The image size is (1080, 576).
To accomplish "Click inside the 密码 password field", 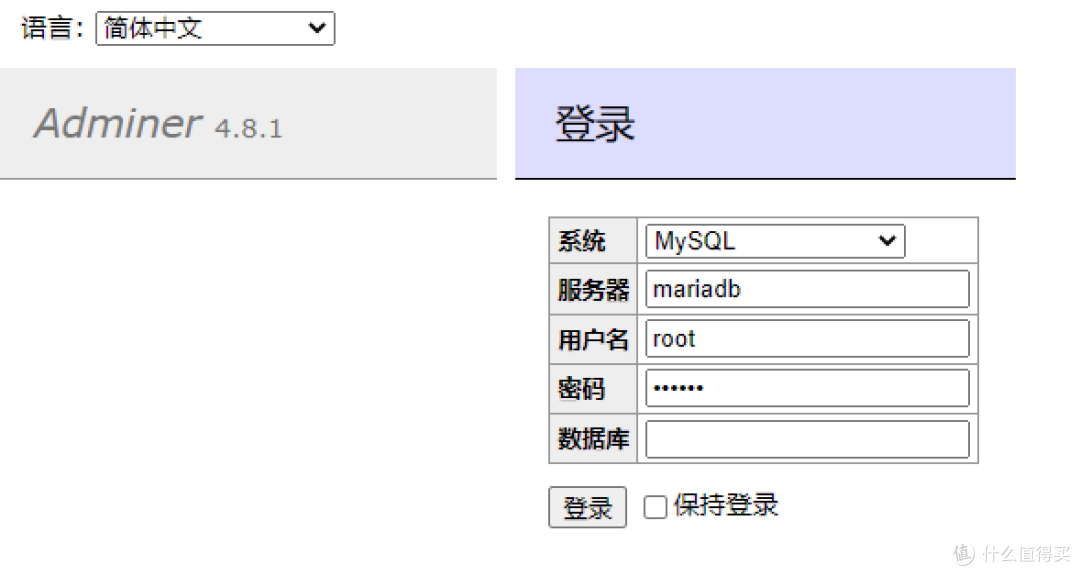I will [x=807, y=388].
